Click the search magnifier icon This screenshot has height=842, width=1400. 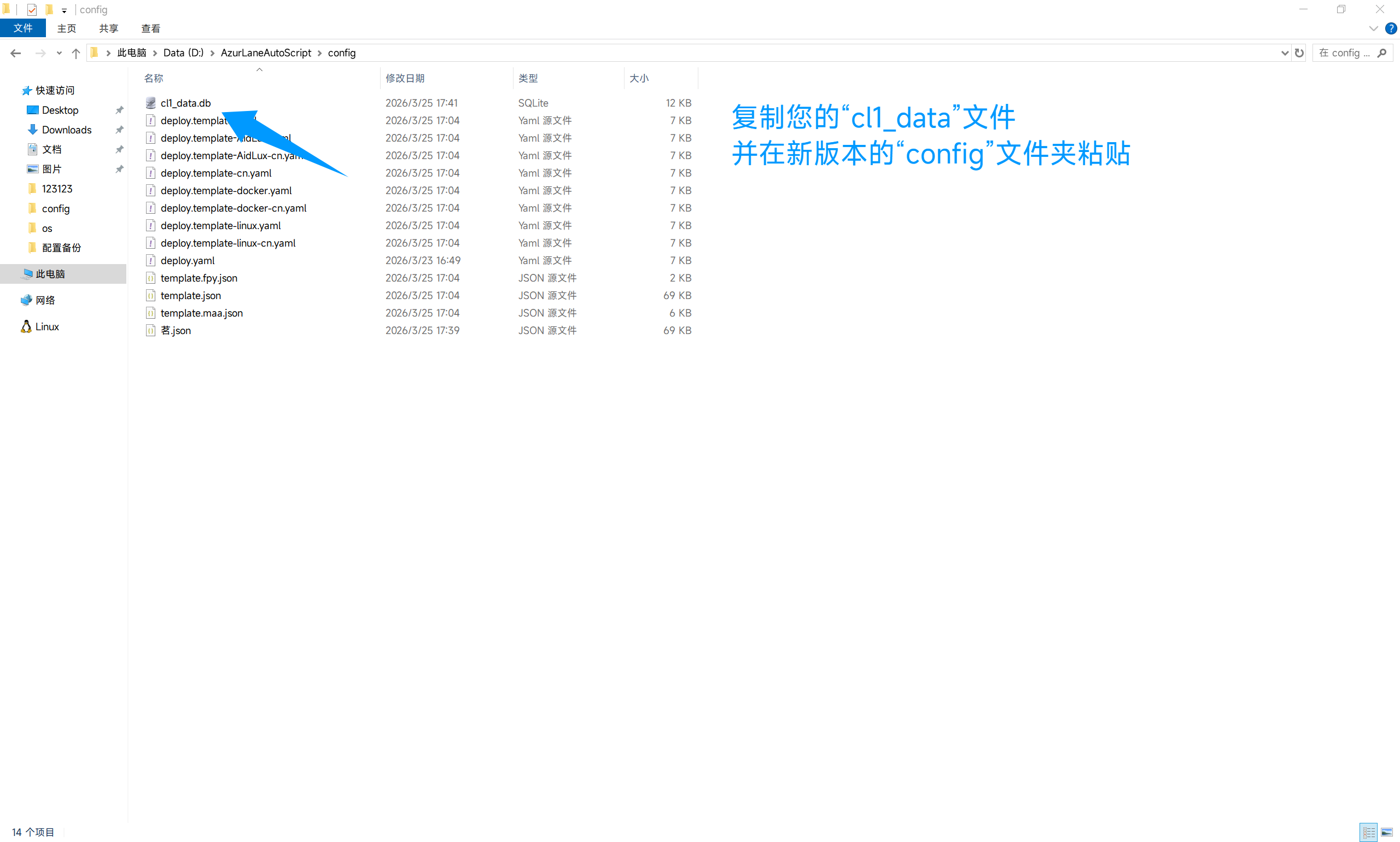point(1382,53)
